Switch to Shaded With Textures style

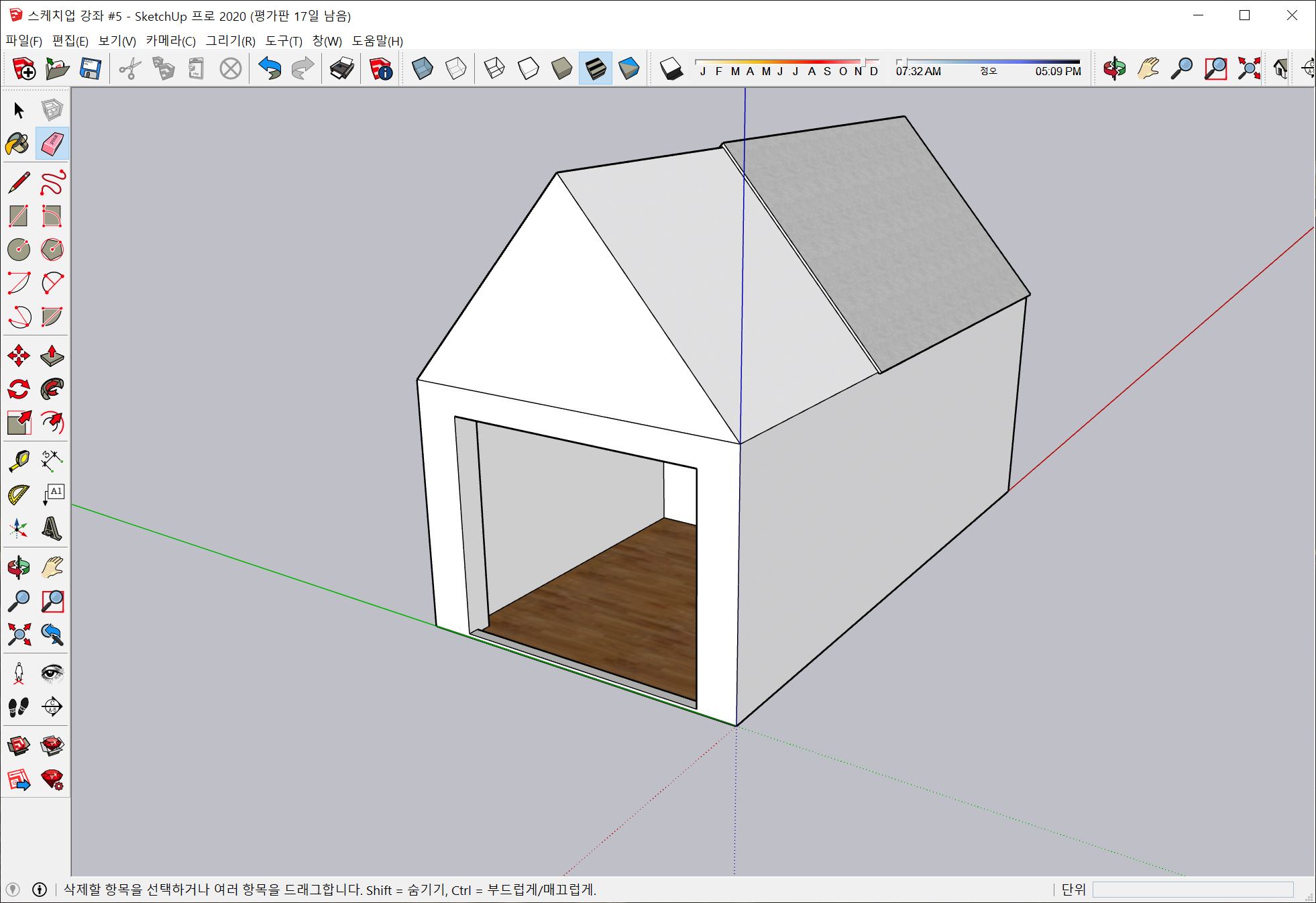click(595, 68)
